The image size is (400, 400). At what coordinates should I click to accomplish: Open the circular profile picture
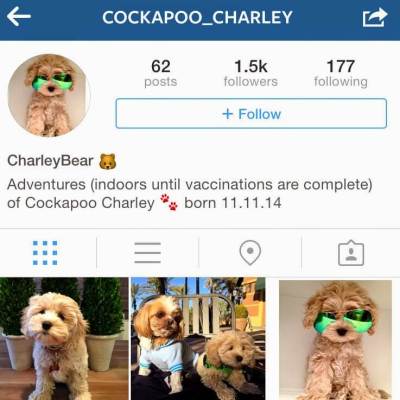point(48,96)
